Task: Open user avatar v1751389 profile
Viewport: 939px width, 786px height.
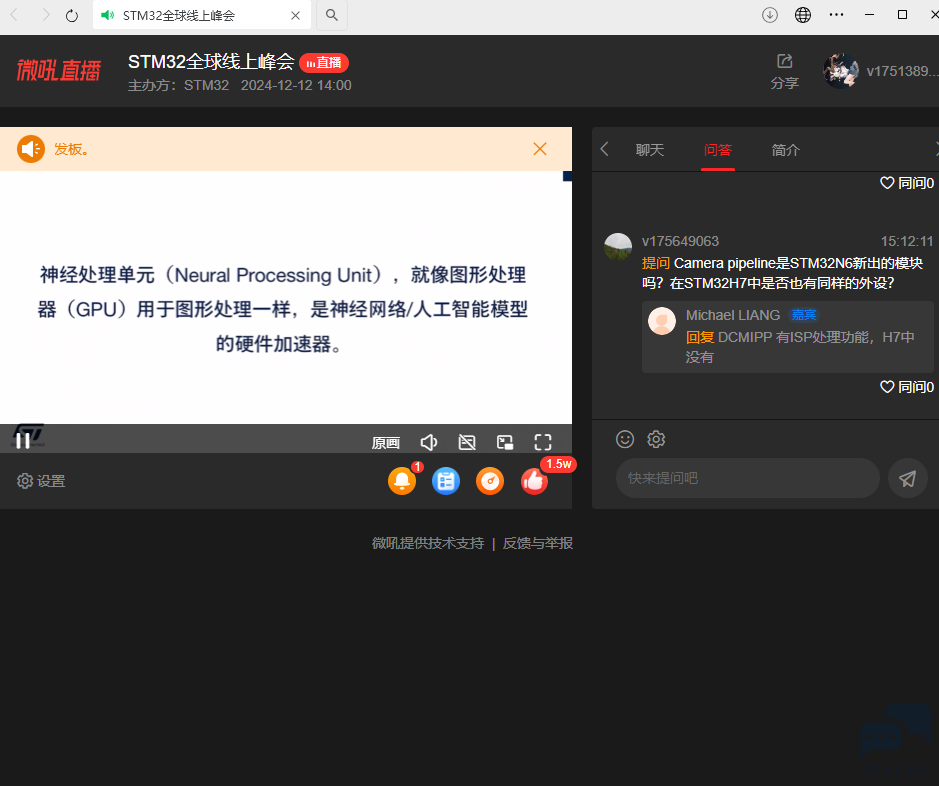Action: click(x=841, y=71)
